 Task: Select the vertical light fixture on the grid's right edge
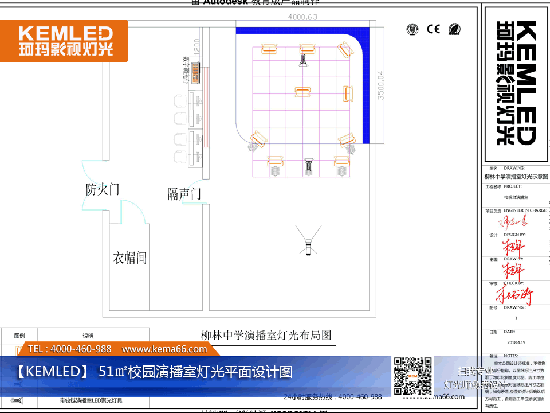tap(347, 94)
